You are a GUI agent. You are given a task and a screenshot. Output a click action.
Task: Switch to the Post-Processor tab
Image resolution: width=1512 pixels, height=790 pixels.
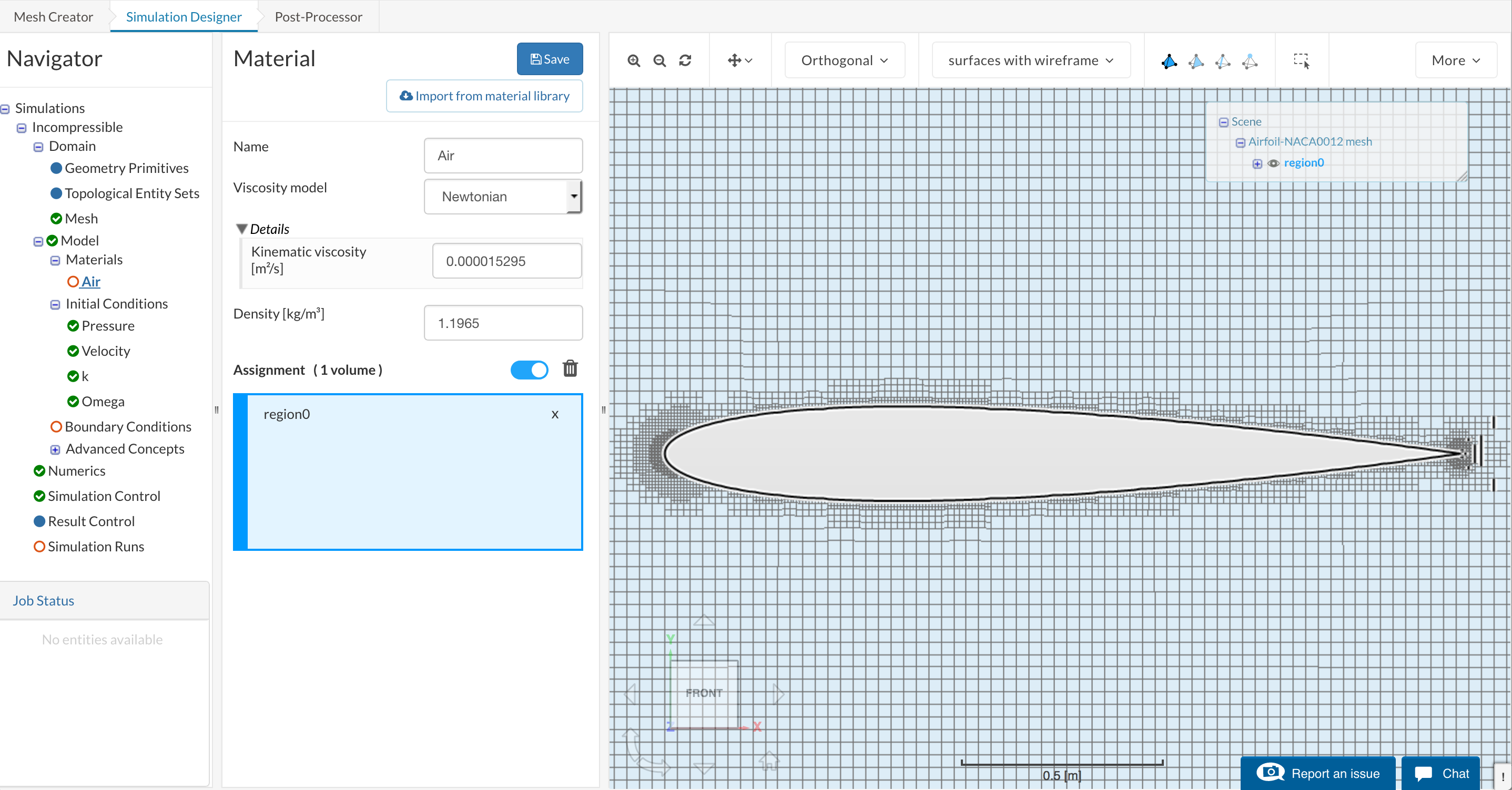pyautogui.click(x=318, y=16)
